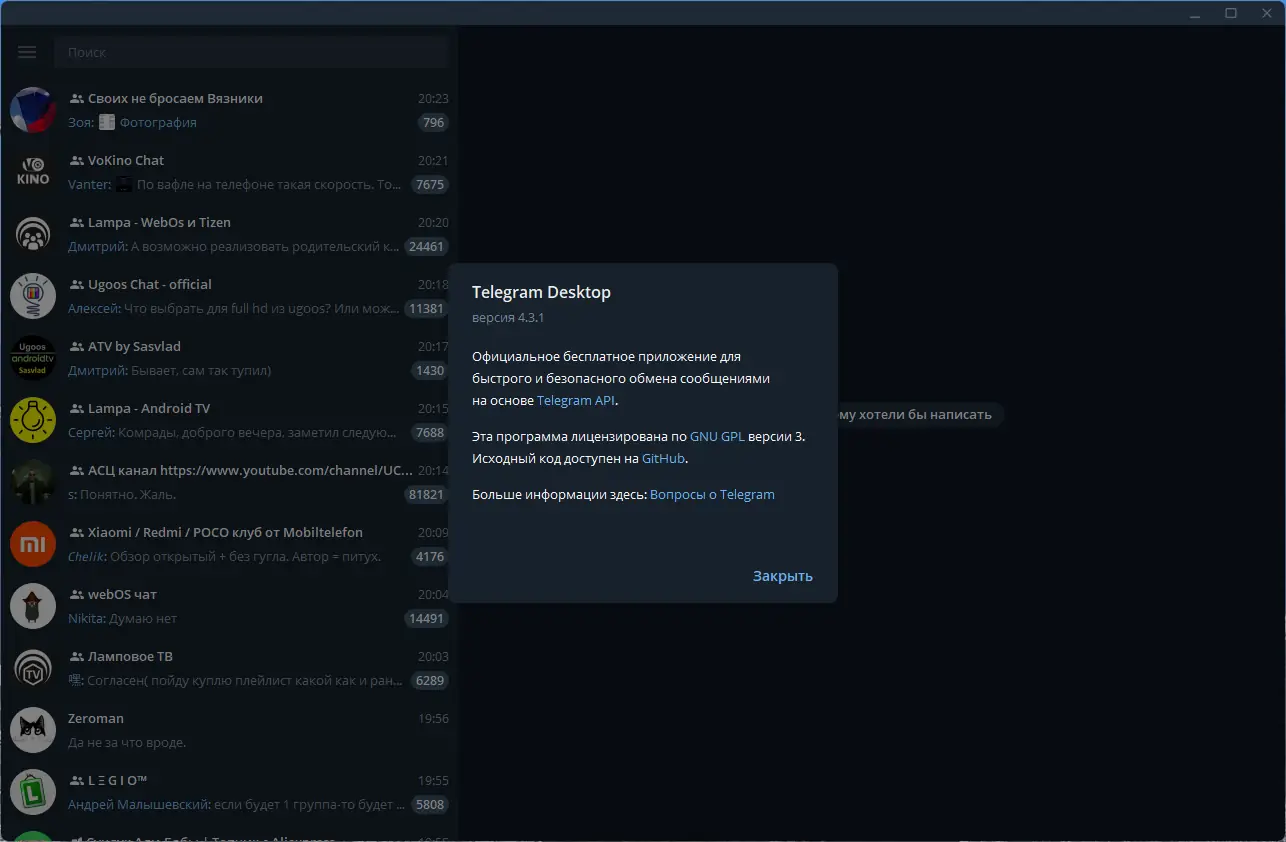Click the Поиск search field

click(251, 52)
